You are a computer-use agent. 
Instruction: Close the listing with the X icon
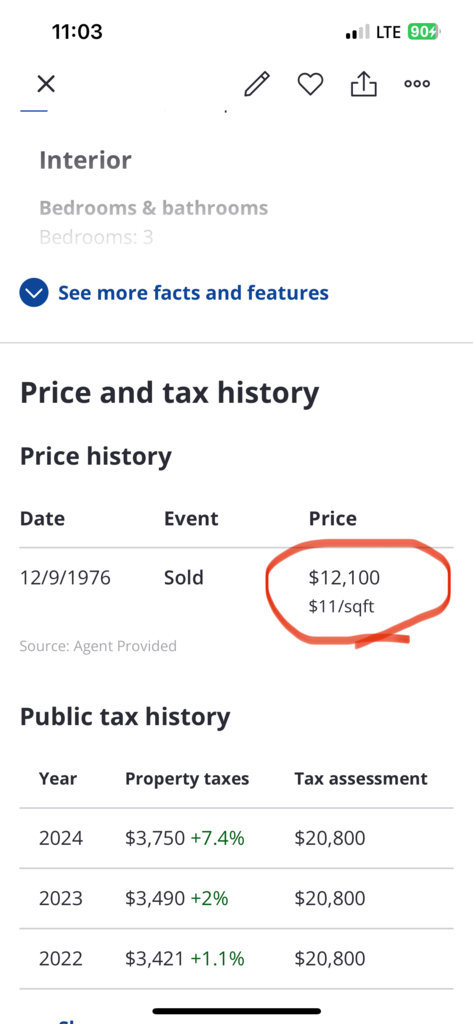[46, 84]
